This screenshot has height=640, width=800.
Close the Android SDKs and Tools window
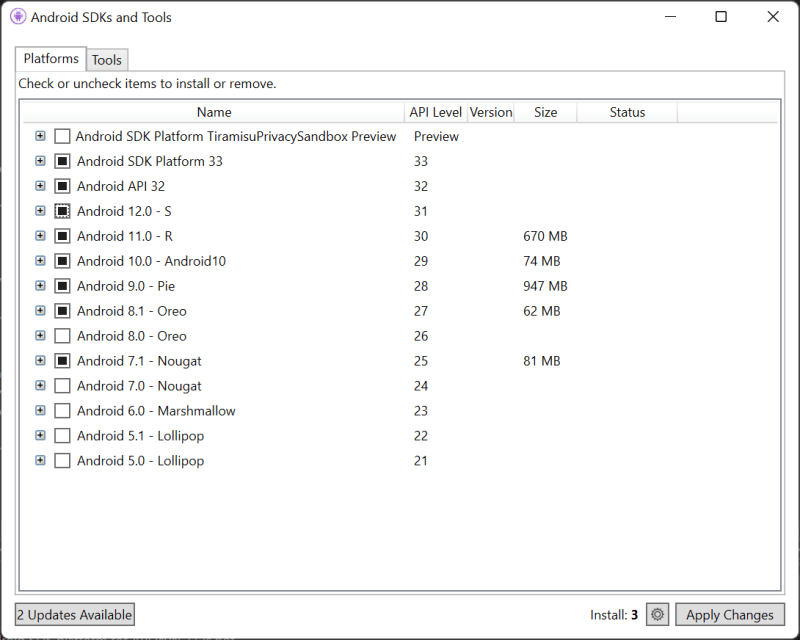pyautogui.click(x=773, y=17)
